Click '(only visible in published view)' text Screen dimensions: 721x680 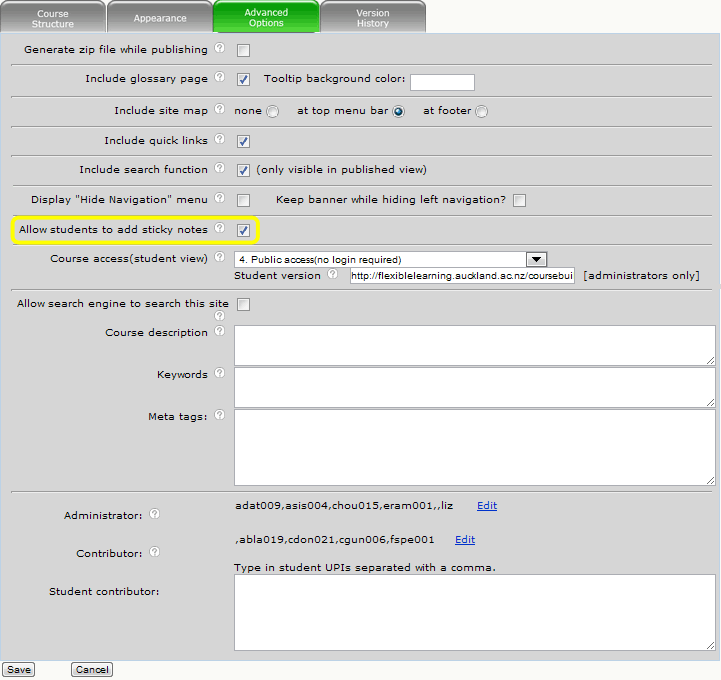click(x=341, y=170)
